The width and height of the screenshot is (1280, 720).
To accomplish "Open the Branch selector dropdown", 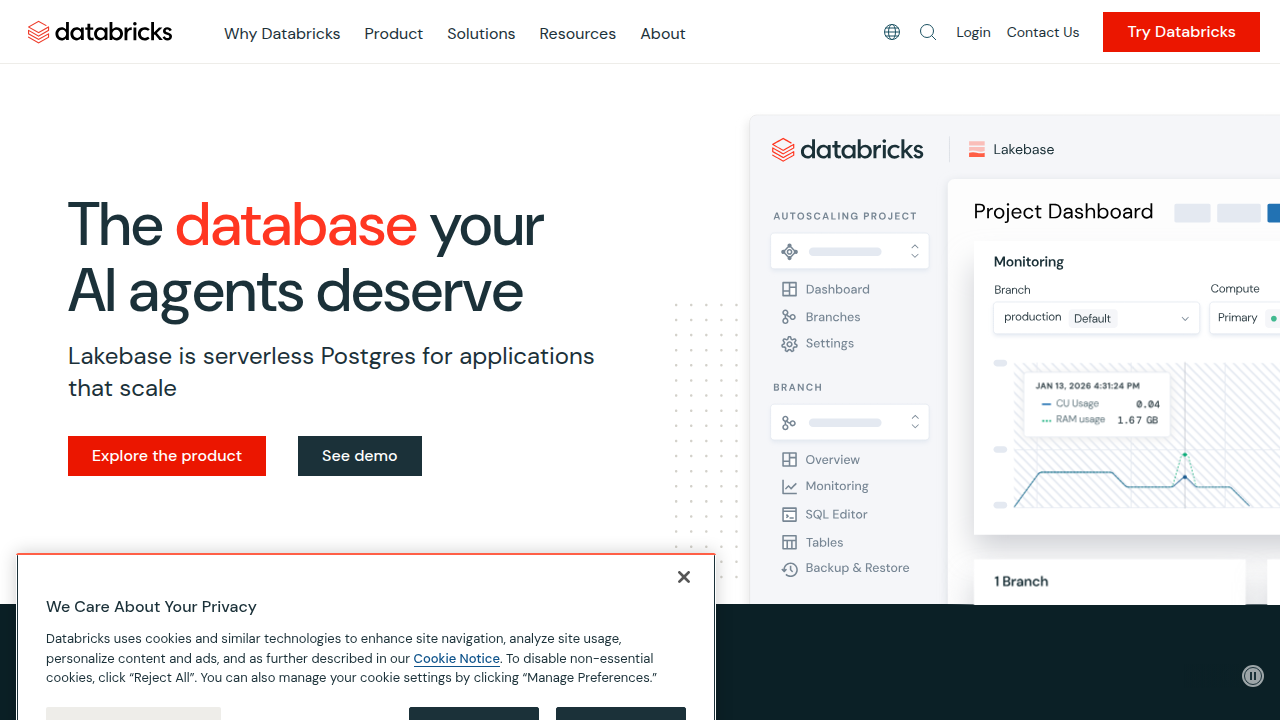I will (x=850, y=423).
